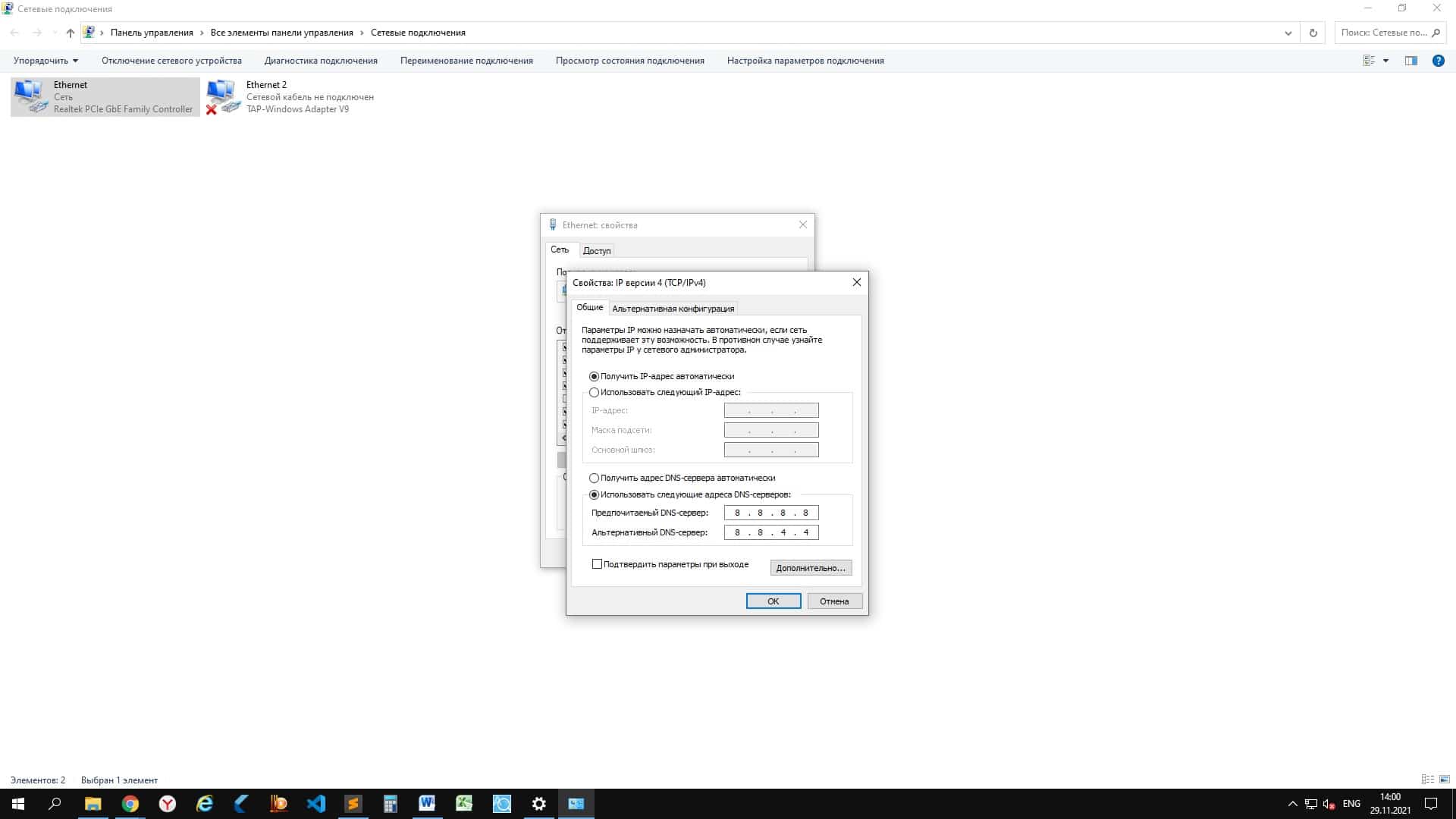This screenshot has height=819, width=1456.
Task: Click the preferred DNS server field
Action: click(770, 513)
